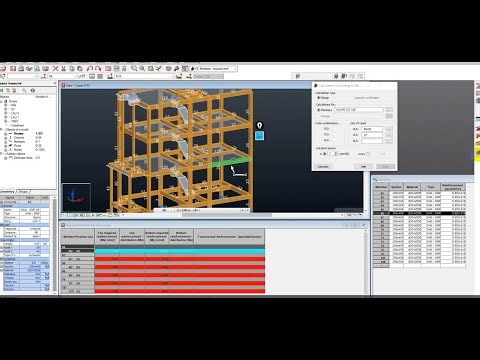Expand the Auxiliary objects node
480x360 pixels.
[2, 154]
